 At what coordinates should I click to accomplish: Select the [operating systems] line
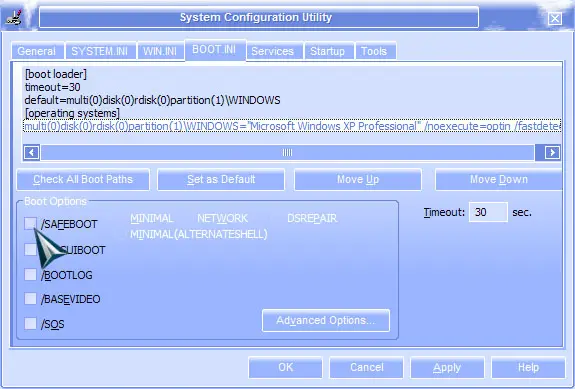pos(72,113)
